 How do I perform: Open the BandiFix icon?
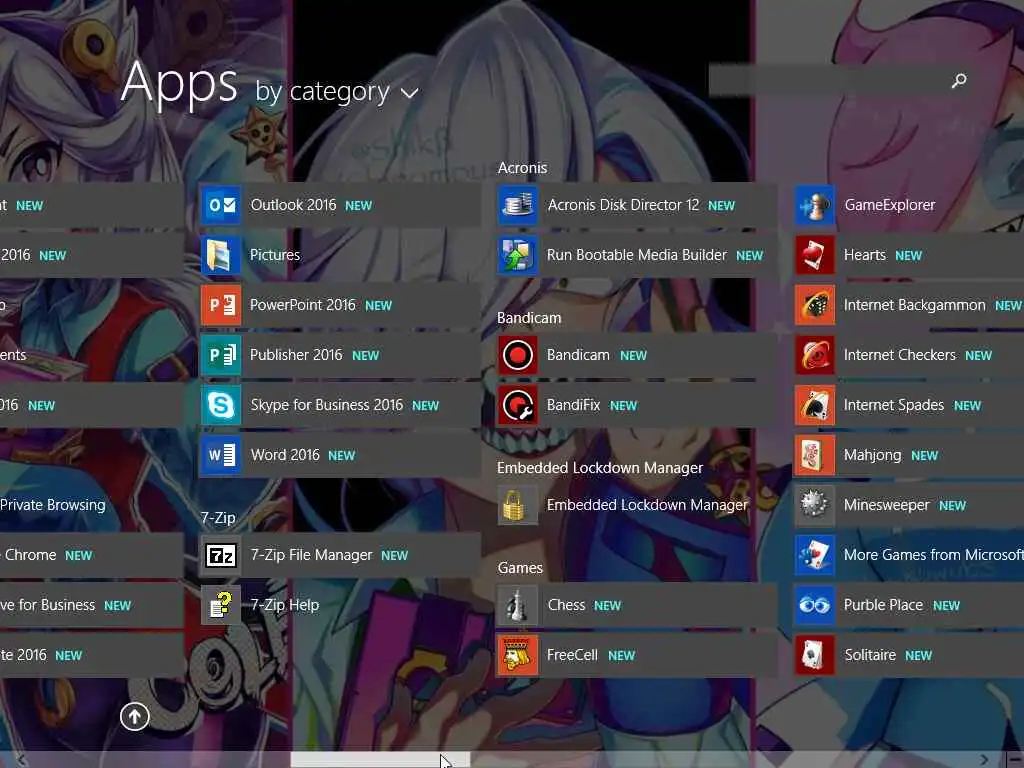click(x=518, y=405)
